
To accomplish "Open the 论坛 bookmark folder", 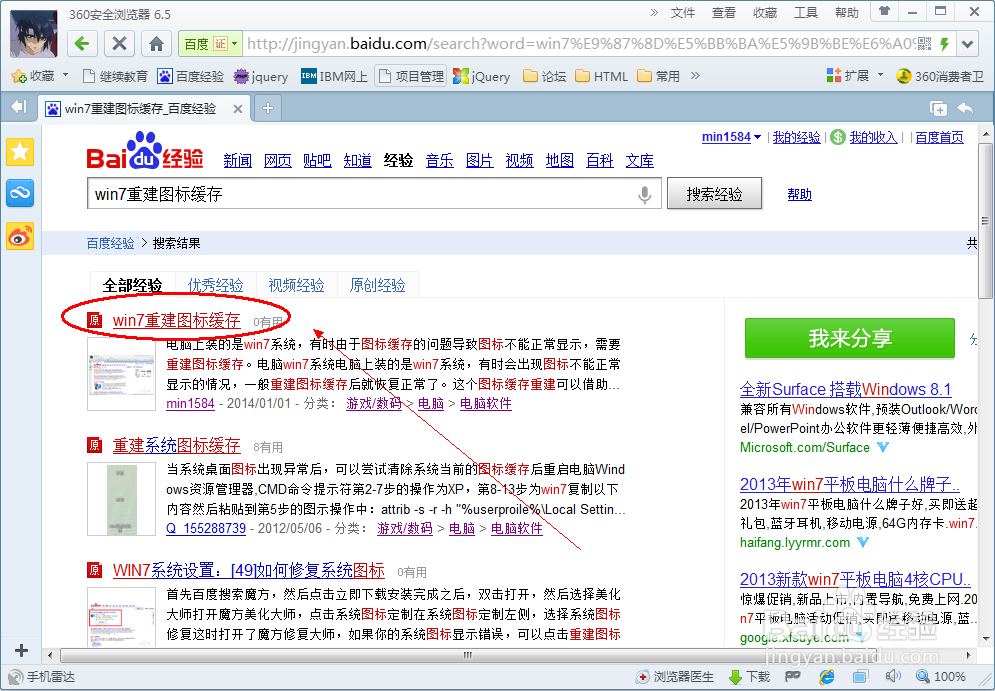I will (544, 77).
